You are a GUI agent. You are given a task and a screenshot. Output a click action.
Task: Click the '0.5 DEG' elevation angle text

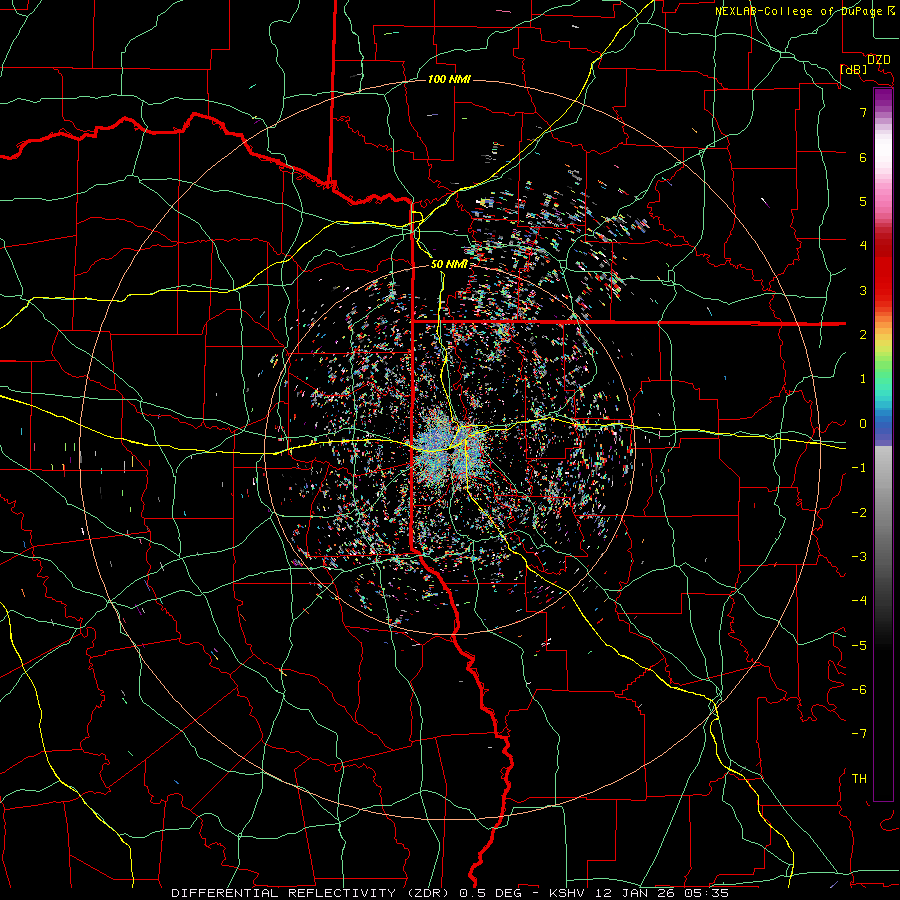(490, 893)
